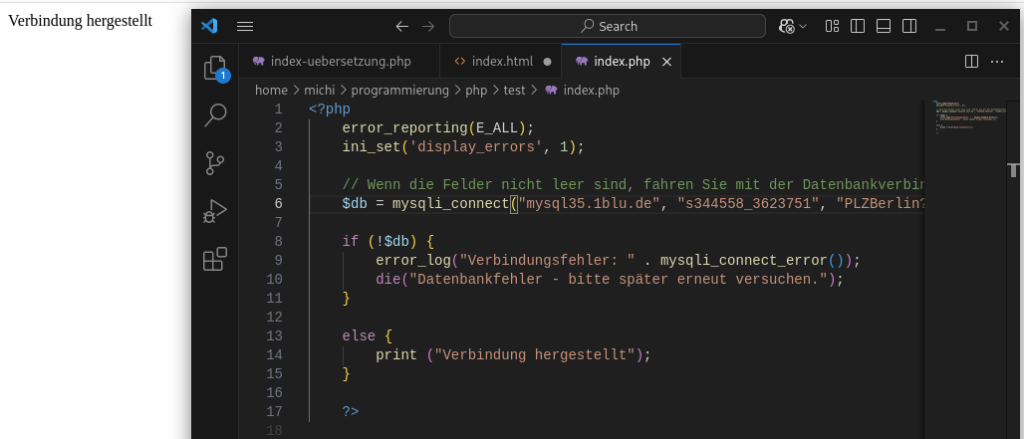Open the hamburger application menu

click(x=245, y=26)
